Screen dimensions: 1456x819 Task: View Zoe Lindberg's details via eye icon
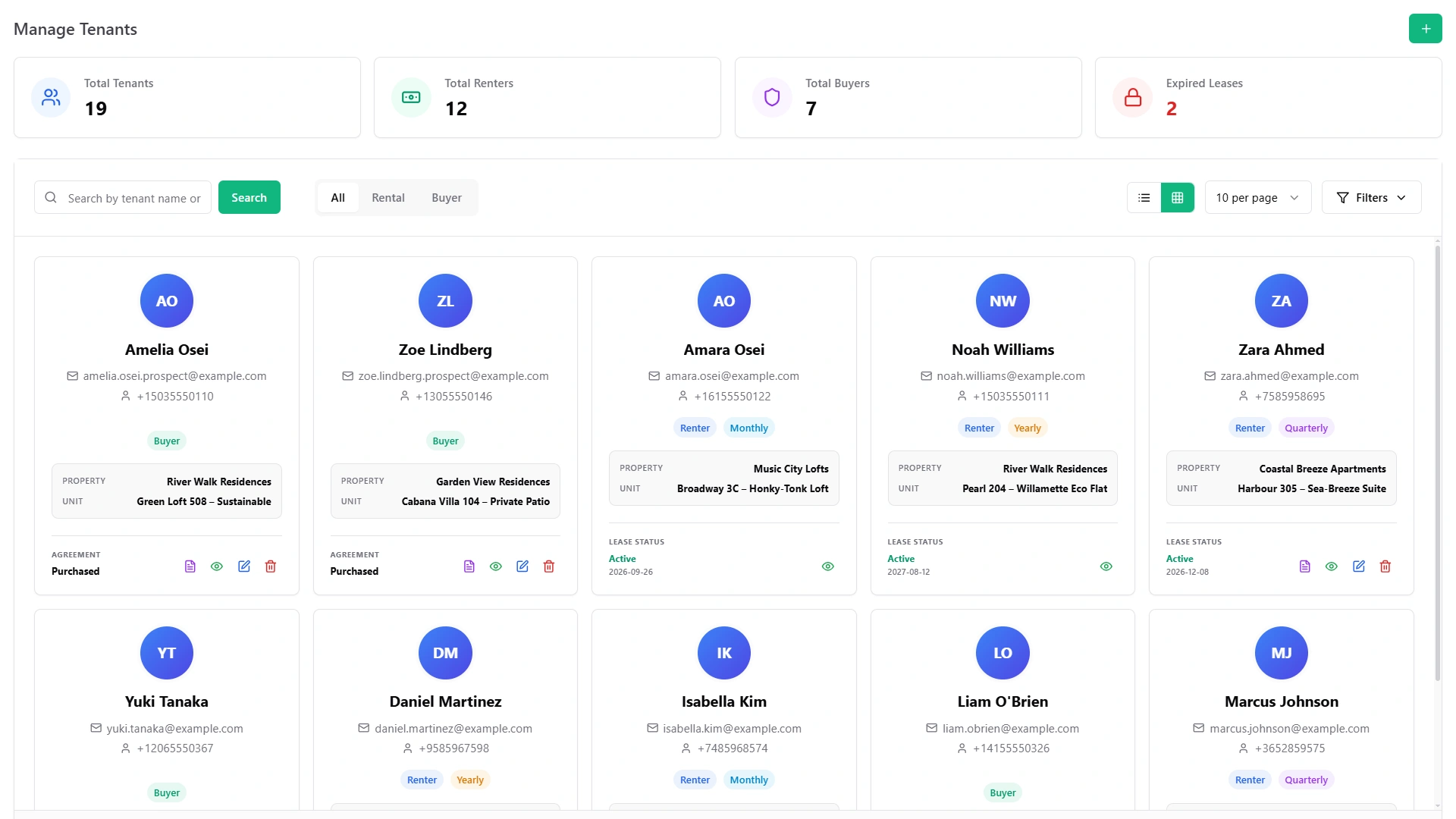tap(496, 566)
